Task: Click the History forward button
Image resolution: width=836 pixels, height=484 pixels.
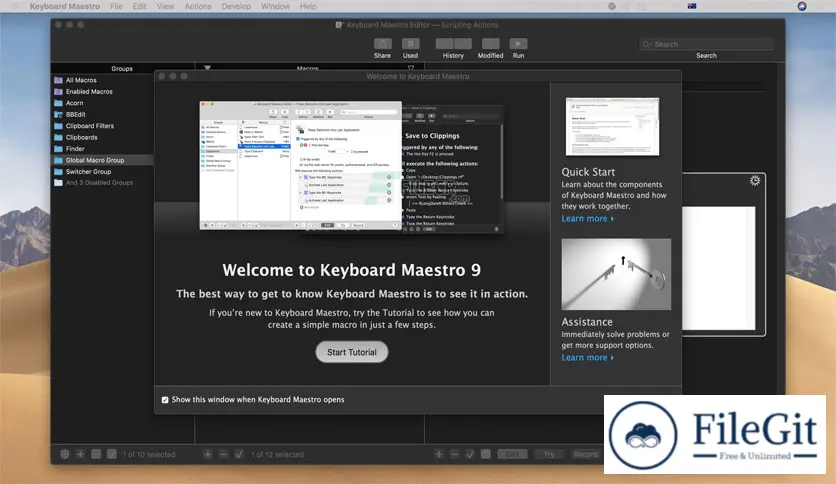Action: (x=463, y=44)
